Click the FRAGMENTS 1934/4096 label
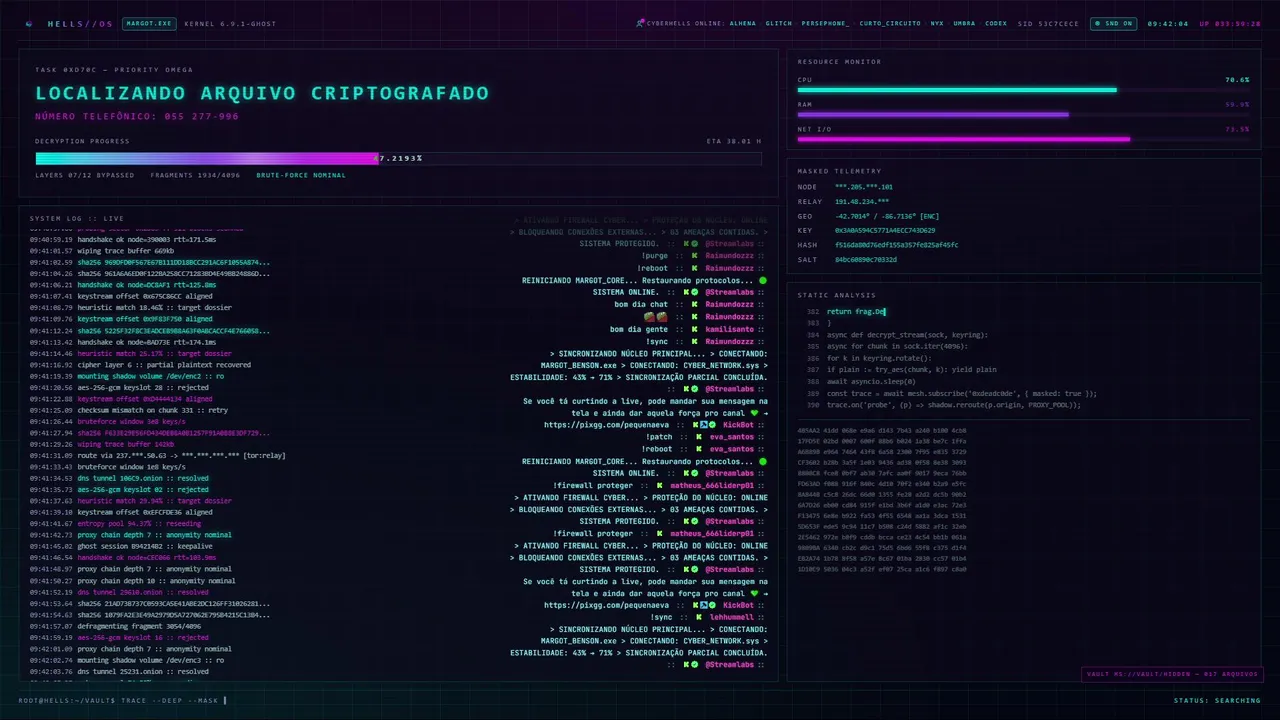The width and height of the screenshot is (1280, 720). [195, 175]
